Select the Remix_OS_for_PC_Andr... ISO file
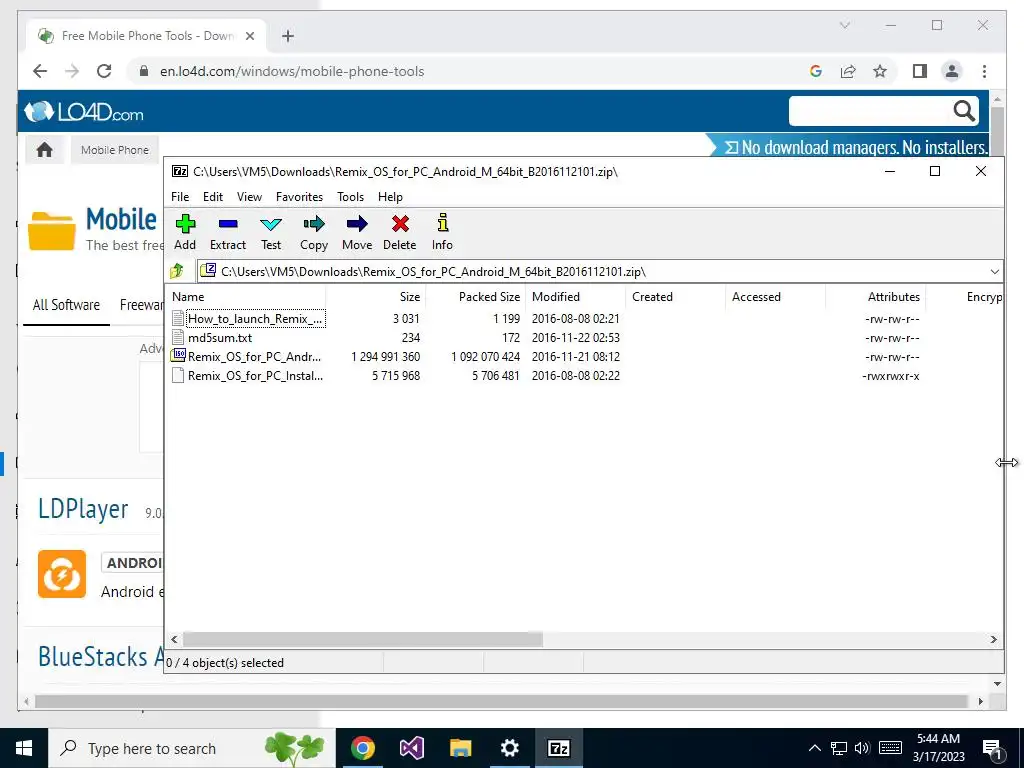This screenshot has height=768, width=1024. 255,357
